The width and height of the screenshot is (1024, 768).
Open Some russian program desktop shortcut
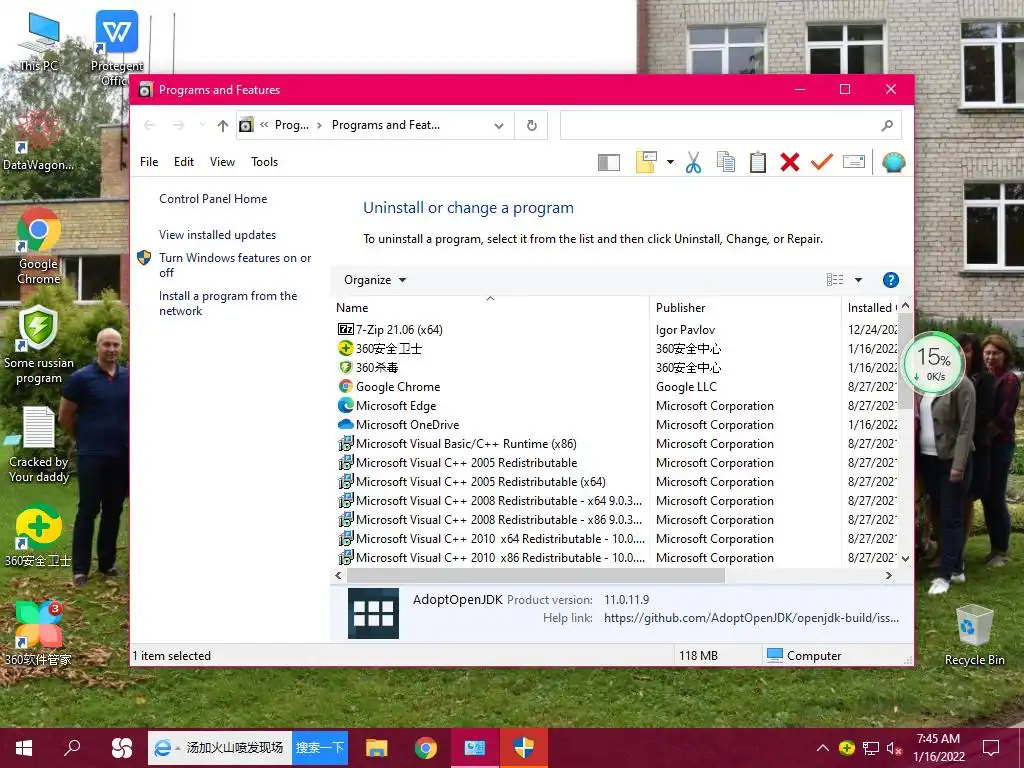pyautogui.click(x=39, y=345)
